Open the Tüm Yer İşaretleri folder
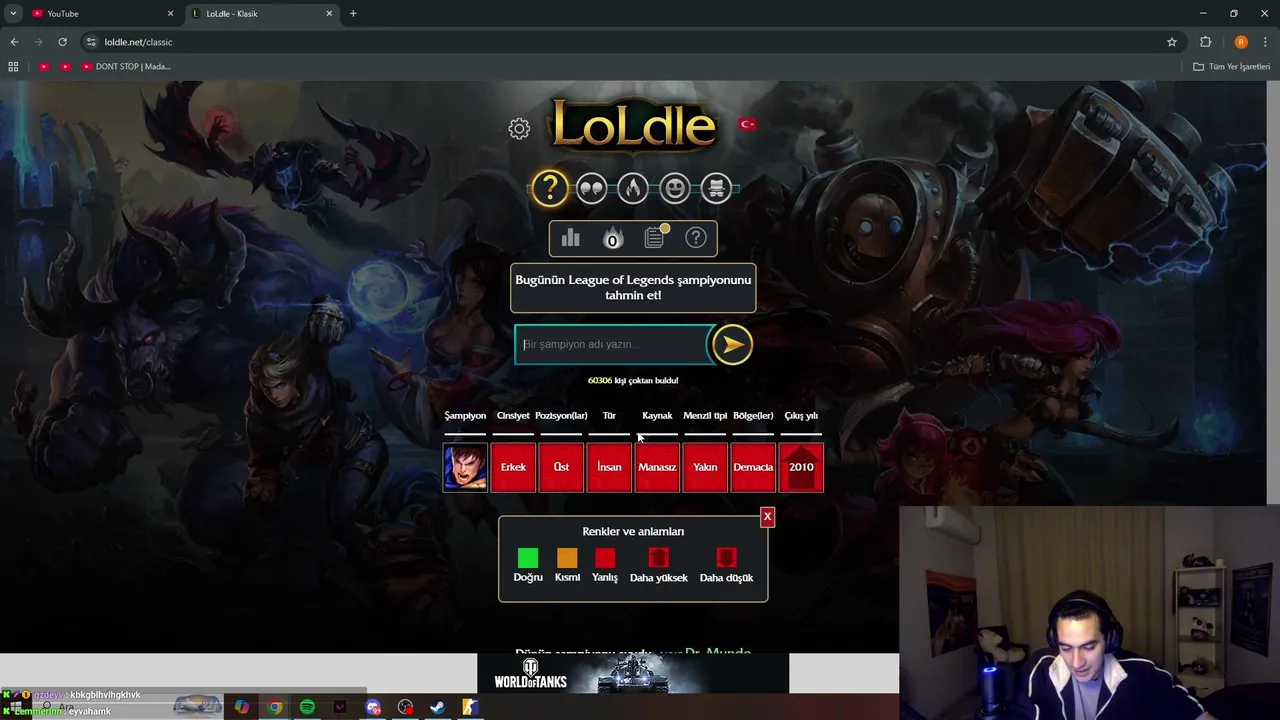The height and width of the screenshot is (720, 1280). 1231,67
